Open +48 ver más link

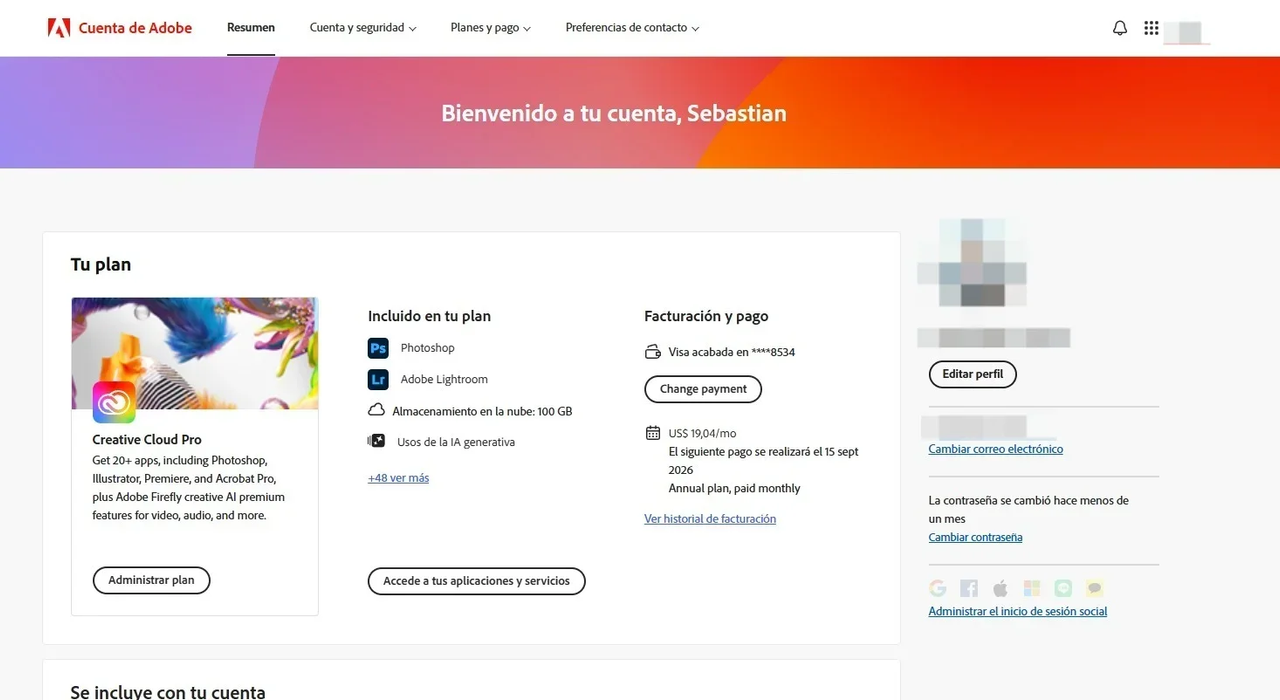[x=398, y=478]
